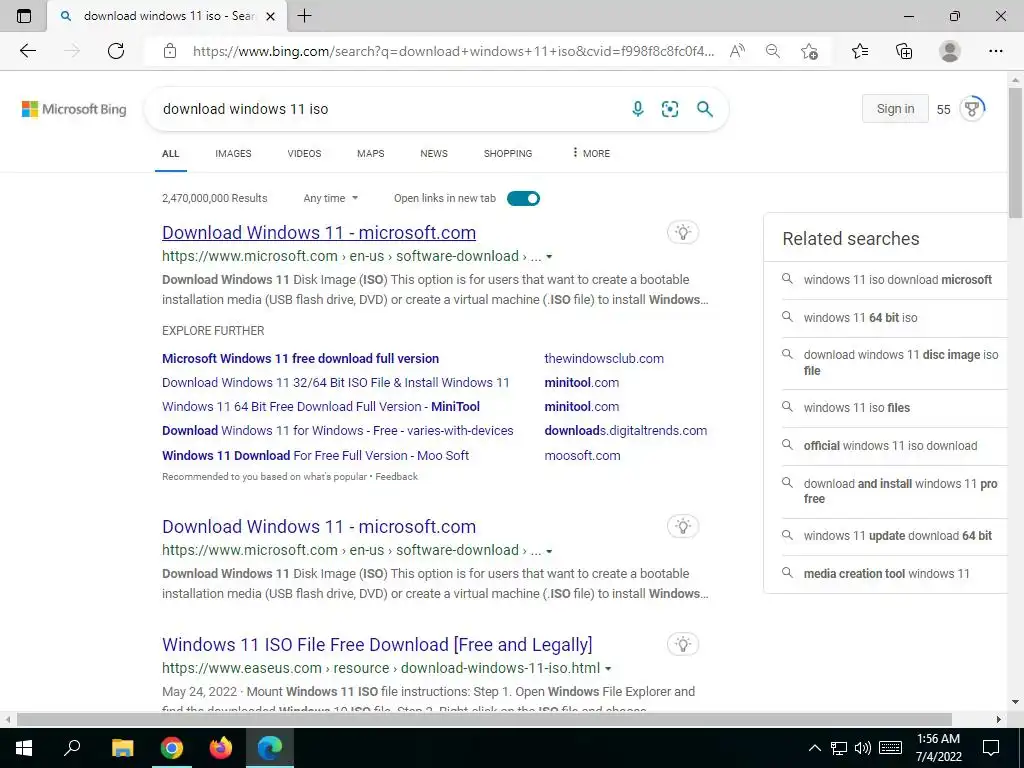Adjust volume via taskbar speaker icon

(863, 748)
